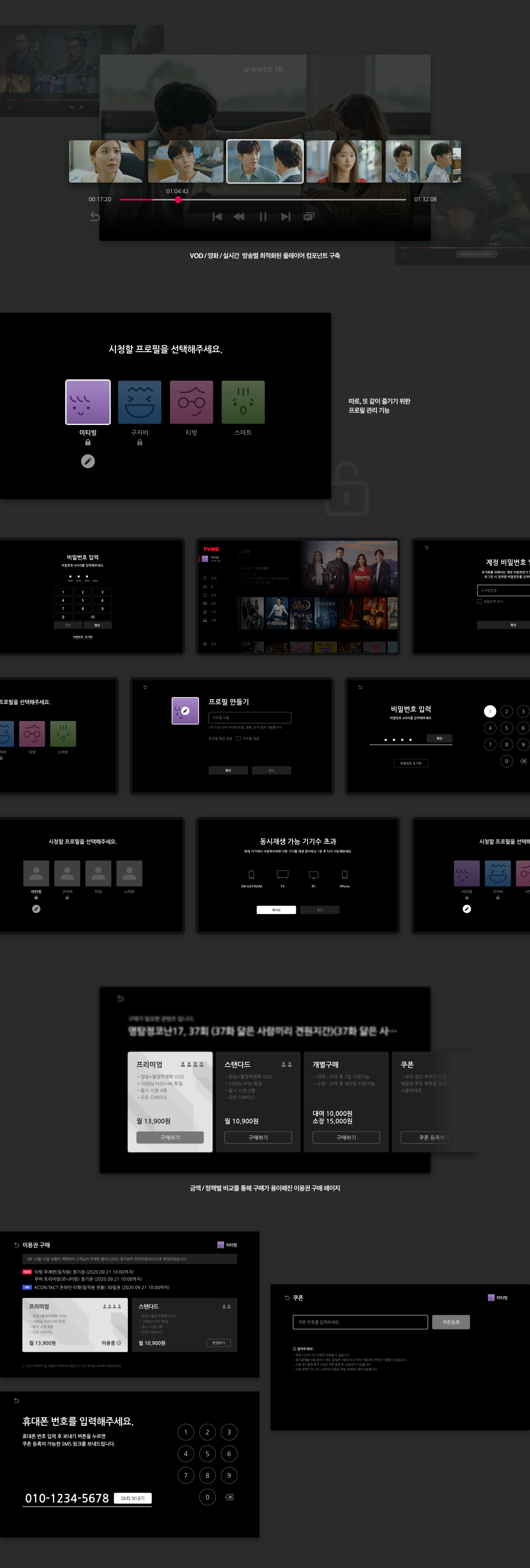The image size is (530, 1568).
Task: Click the back arrow in the account password screen
Action: tap(427, 548)
